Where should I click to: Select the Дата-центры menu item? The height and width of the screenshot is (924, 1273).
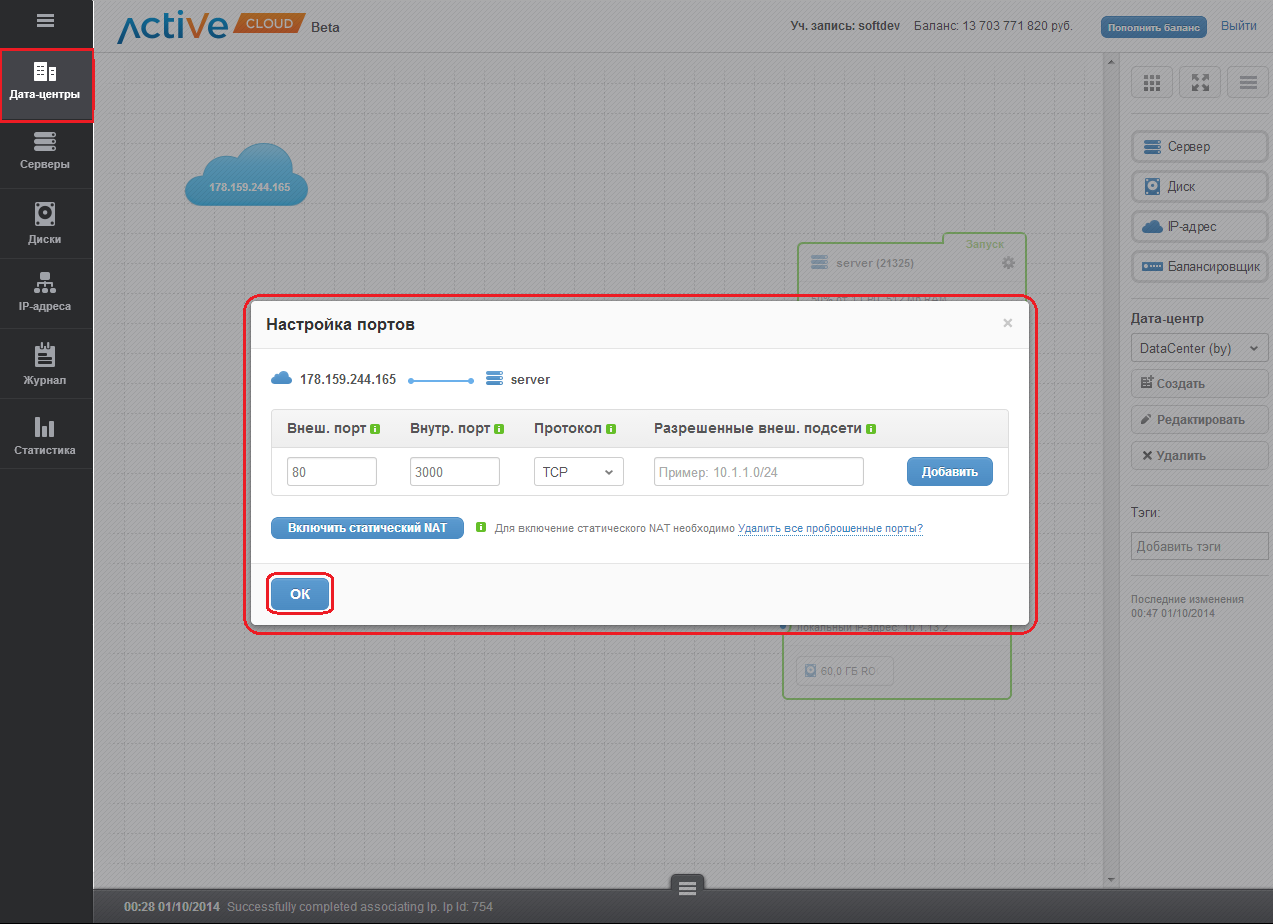pyautogui.click(x=47, y=85)
